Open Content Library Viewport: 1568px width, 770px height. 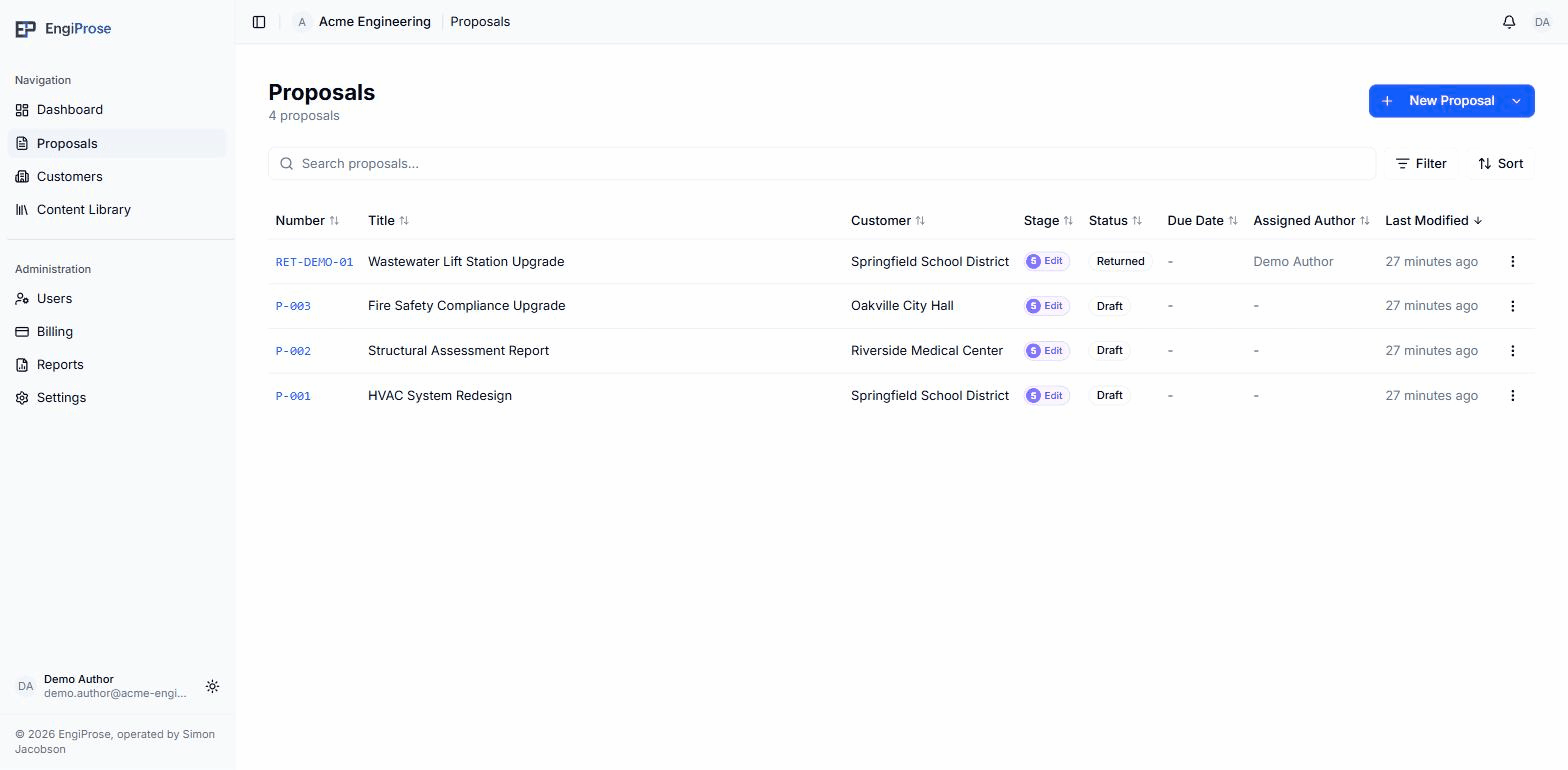(x=117, y=209)
